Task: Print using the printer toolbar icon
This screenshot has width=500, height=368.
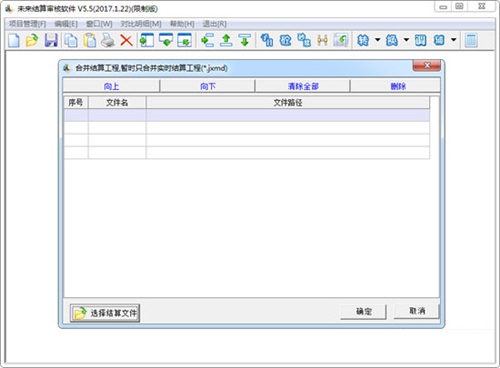Action: [108, 40]
